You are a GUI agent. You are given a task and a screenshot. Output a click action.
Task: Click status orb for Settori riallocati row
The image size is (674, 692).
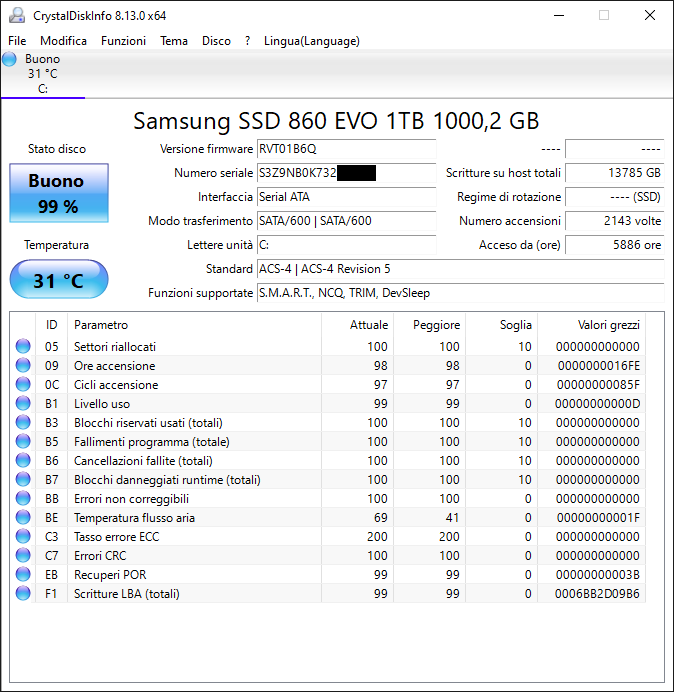[x=23, y=346]
